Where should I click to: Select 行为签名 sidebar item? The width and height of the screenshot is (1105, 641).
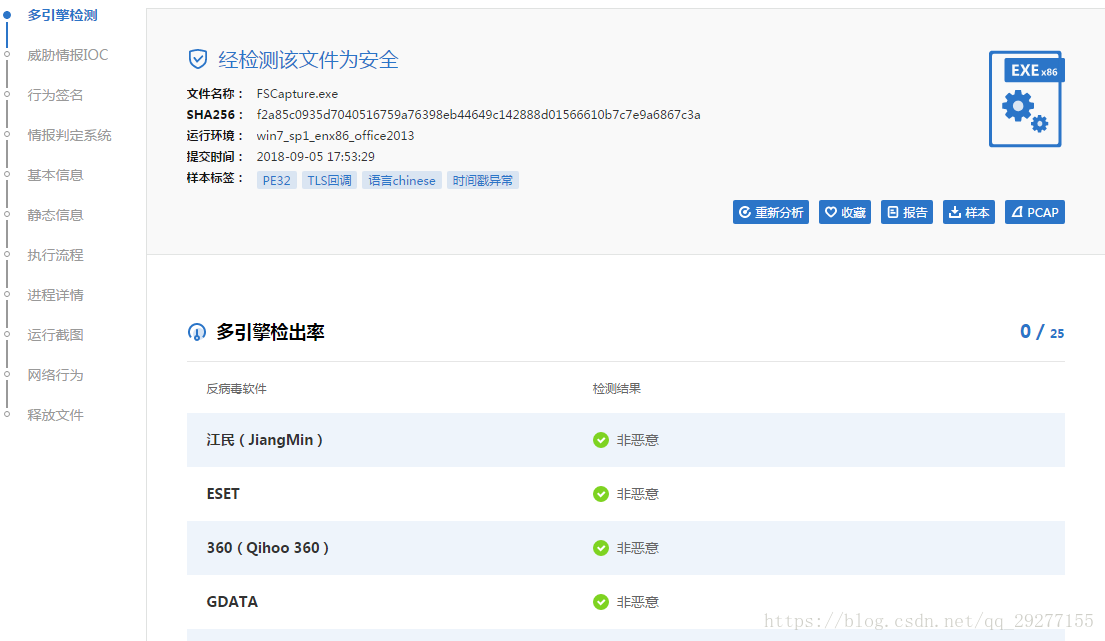(x=55, y=95)
